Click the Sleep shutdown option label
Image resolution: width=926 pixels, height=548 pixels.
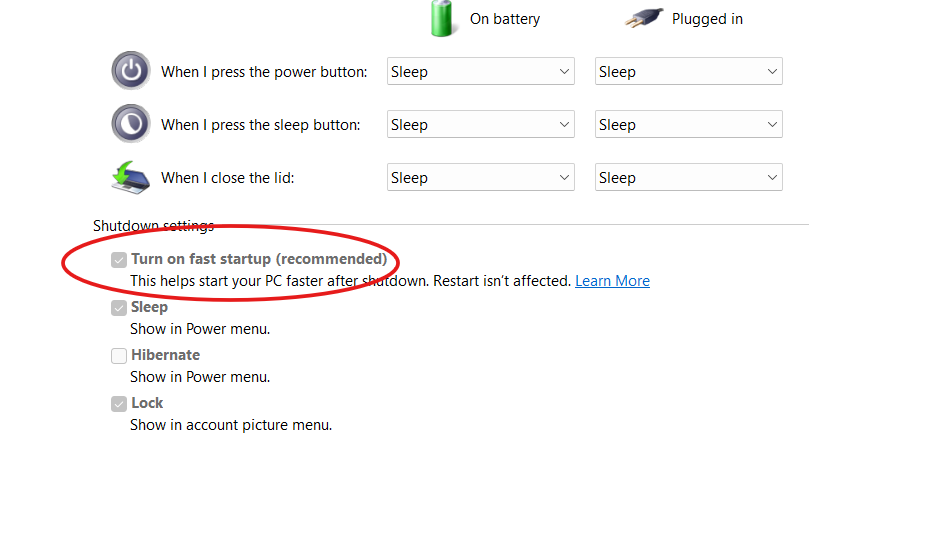[x=149, y=307]
